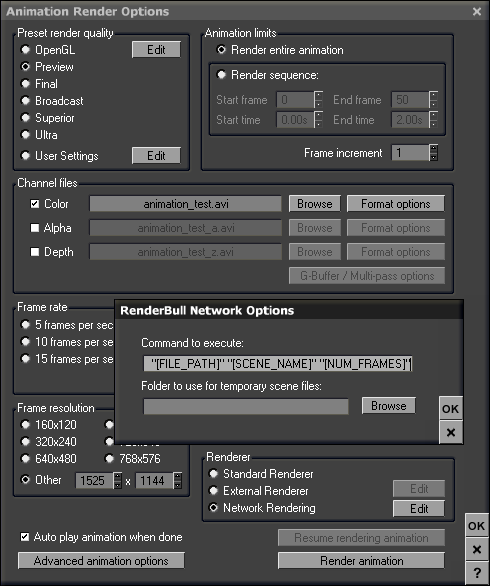
Task: Open Advanced animation options
Action: pyautogui.click(x=101, y=561)
